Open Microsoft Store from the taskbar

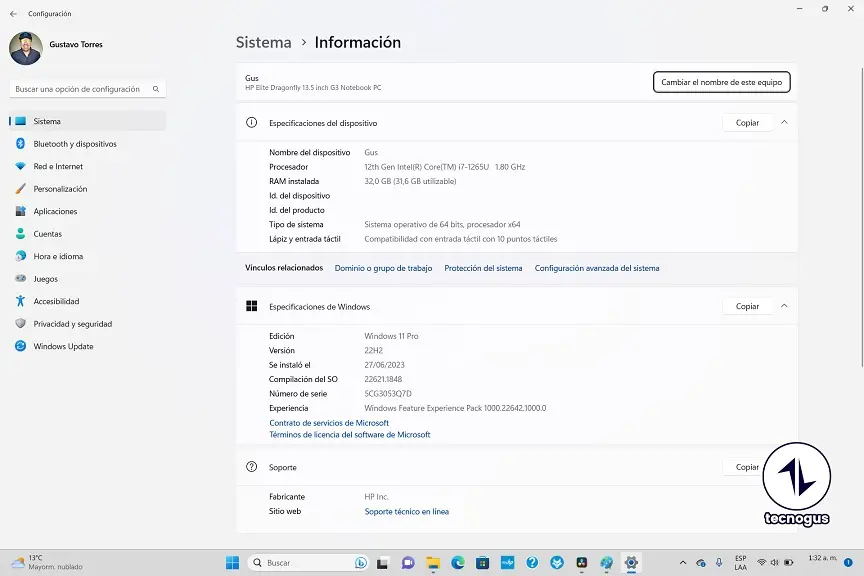[x=483, y=563]
